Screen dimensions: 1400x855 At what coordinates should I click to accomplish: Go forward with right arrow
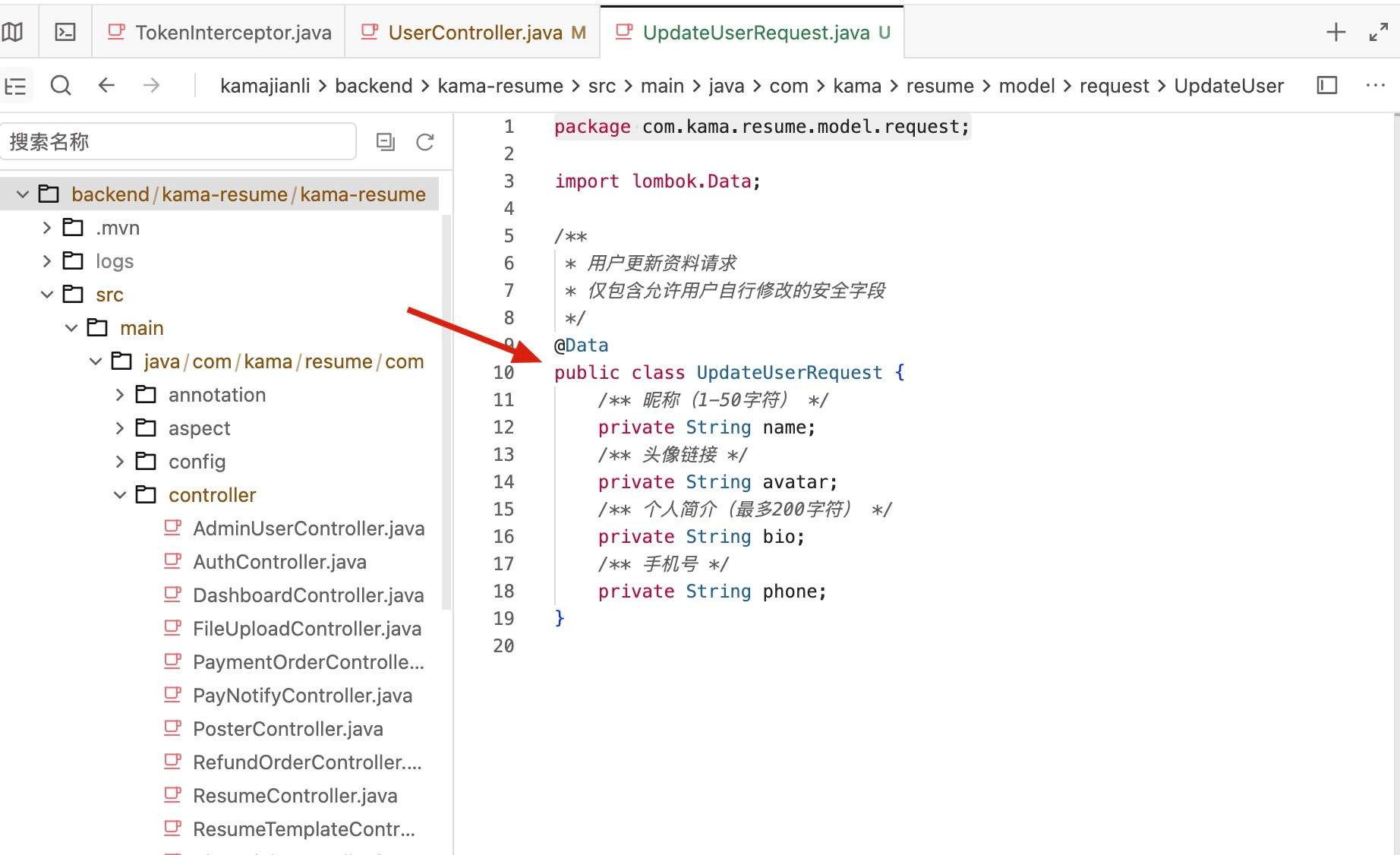tap(152, 86)
